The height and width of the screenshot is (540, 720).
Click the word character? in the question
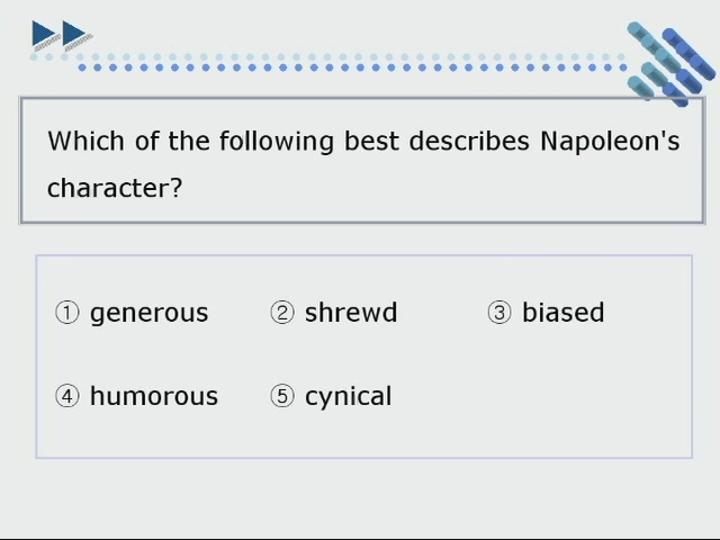coord(115,188)
